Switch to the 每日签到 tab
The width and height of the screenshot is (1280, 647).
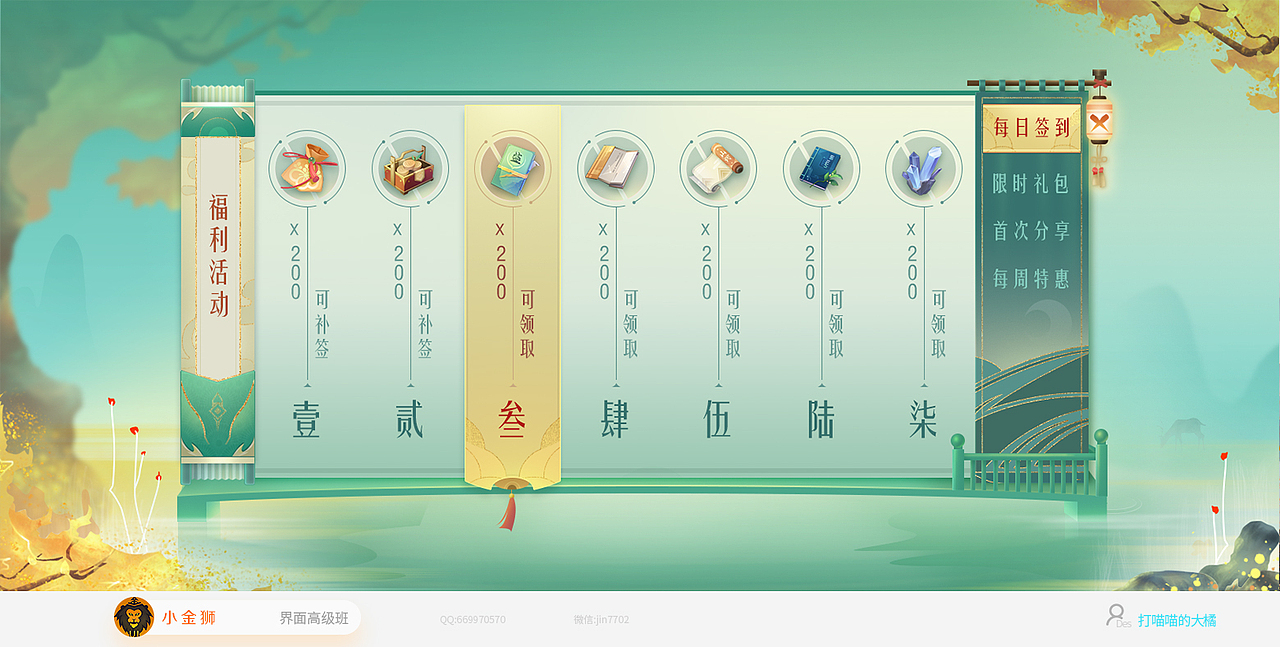(x=1030, y=128)
